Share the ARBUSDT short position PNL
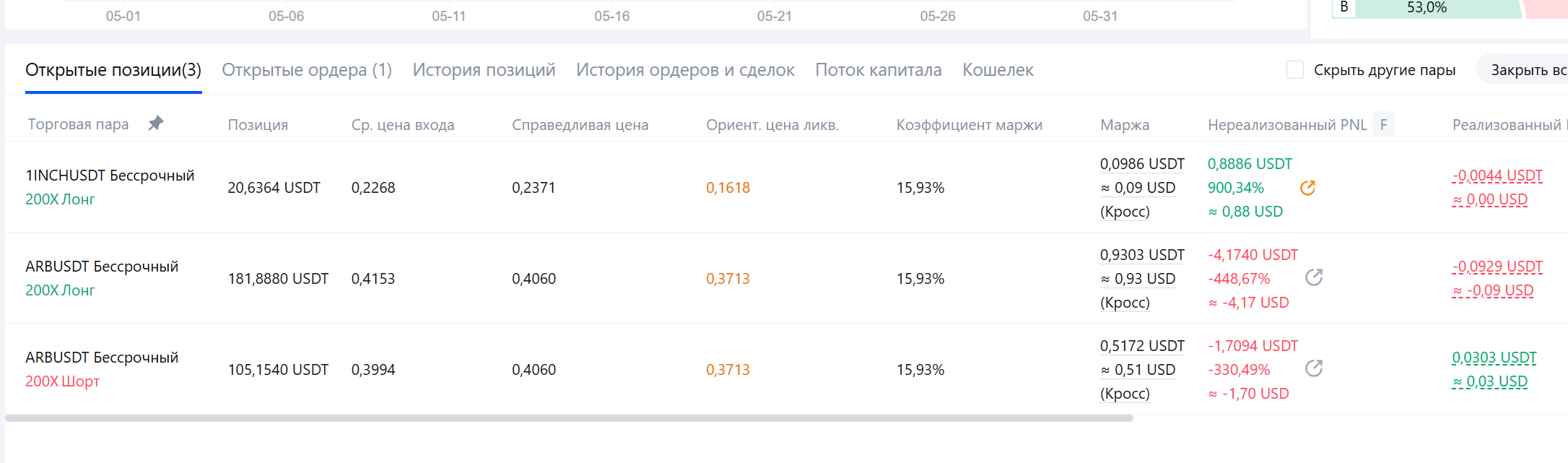This screenshot has height=463, width=1568. (1314, 368)
